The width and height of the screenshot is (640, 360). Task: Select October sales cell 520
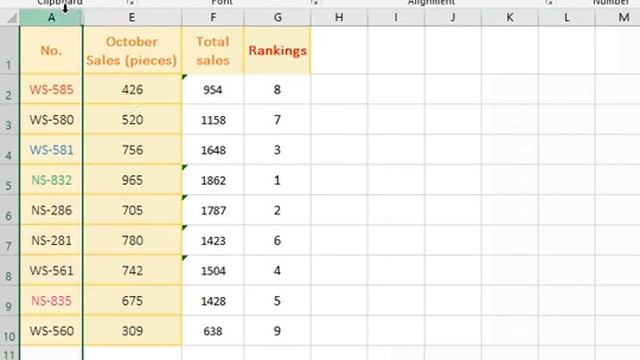pos(132,120)
